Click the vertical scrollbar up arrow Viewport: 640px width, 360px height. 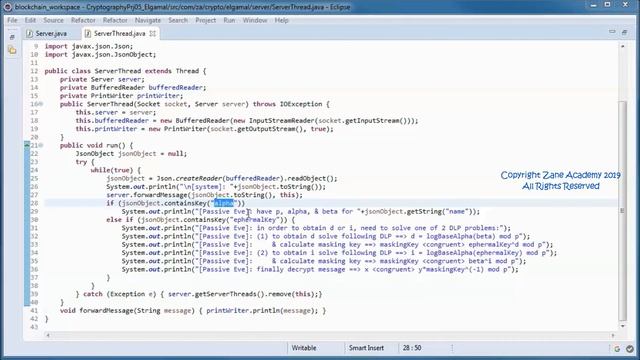pyautogui.click(x=622, y=46)
